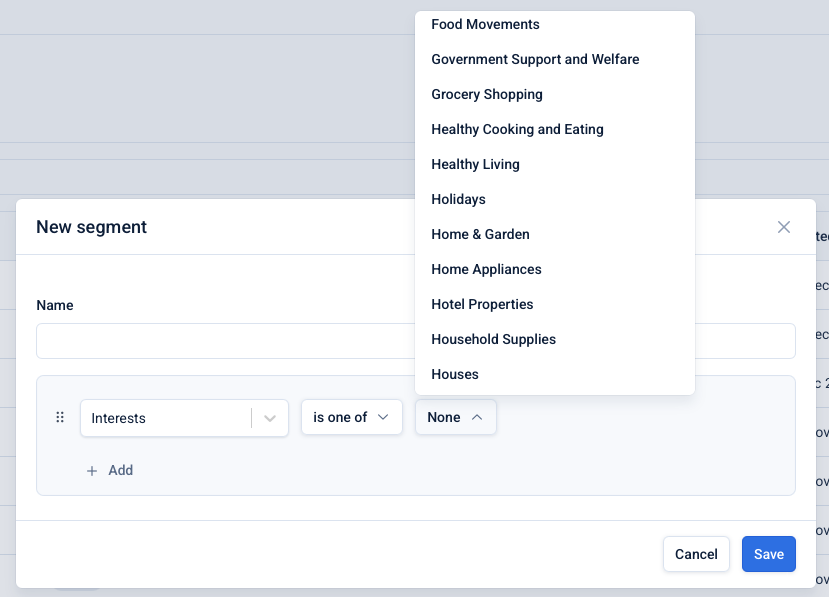Expand the Interests field dropdown chevron

[270, 418]
